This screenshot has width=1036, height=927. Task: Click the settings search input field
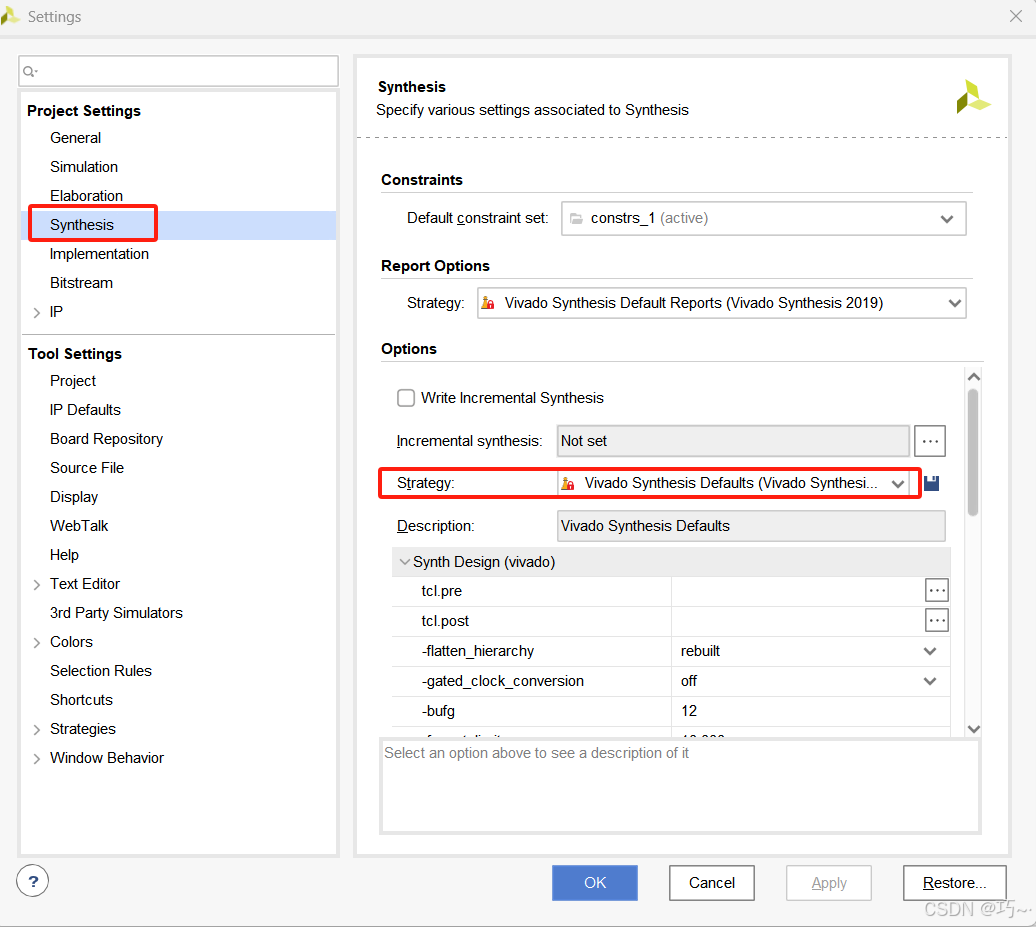tap(178, 71)
